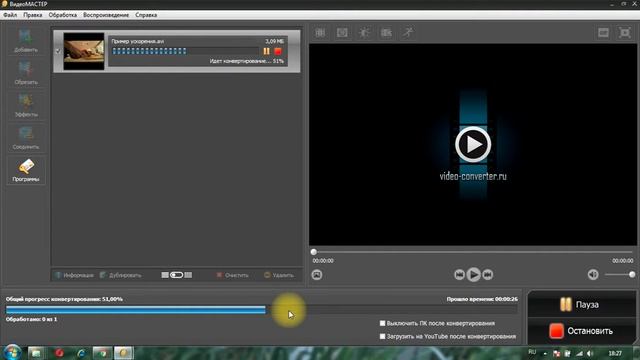Image resolution: width=640 pixels, height=360 pixels.
Task: Open the Эффекты (Effects) panel
Action: (x=26, y=106)
